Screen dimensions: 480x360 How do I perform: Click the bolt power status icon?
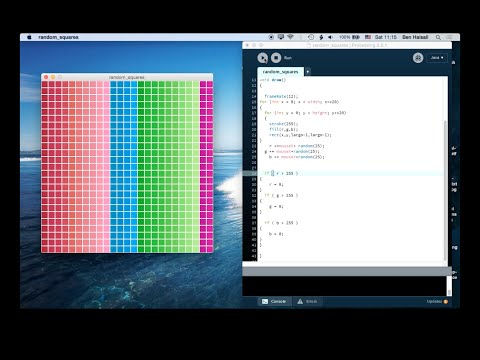[321, 37]
